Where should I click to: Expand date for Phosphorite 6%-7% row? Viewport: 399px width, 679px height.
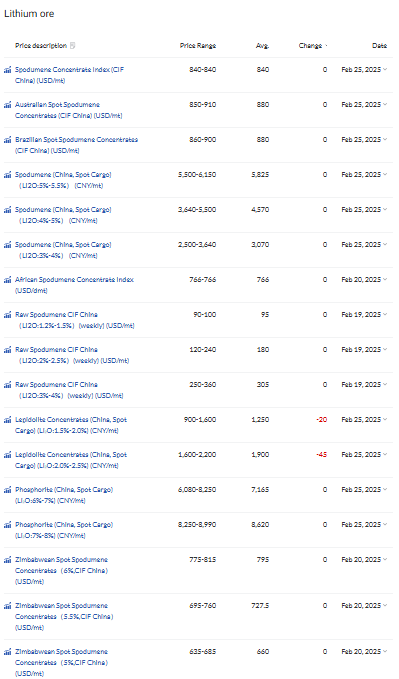[x=385, y=489]
